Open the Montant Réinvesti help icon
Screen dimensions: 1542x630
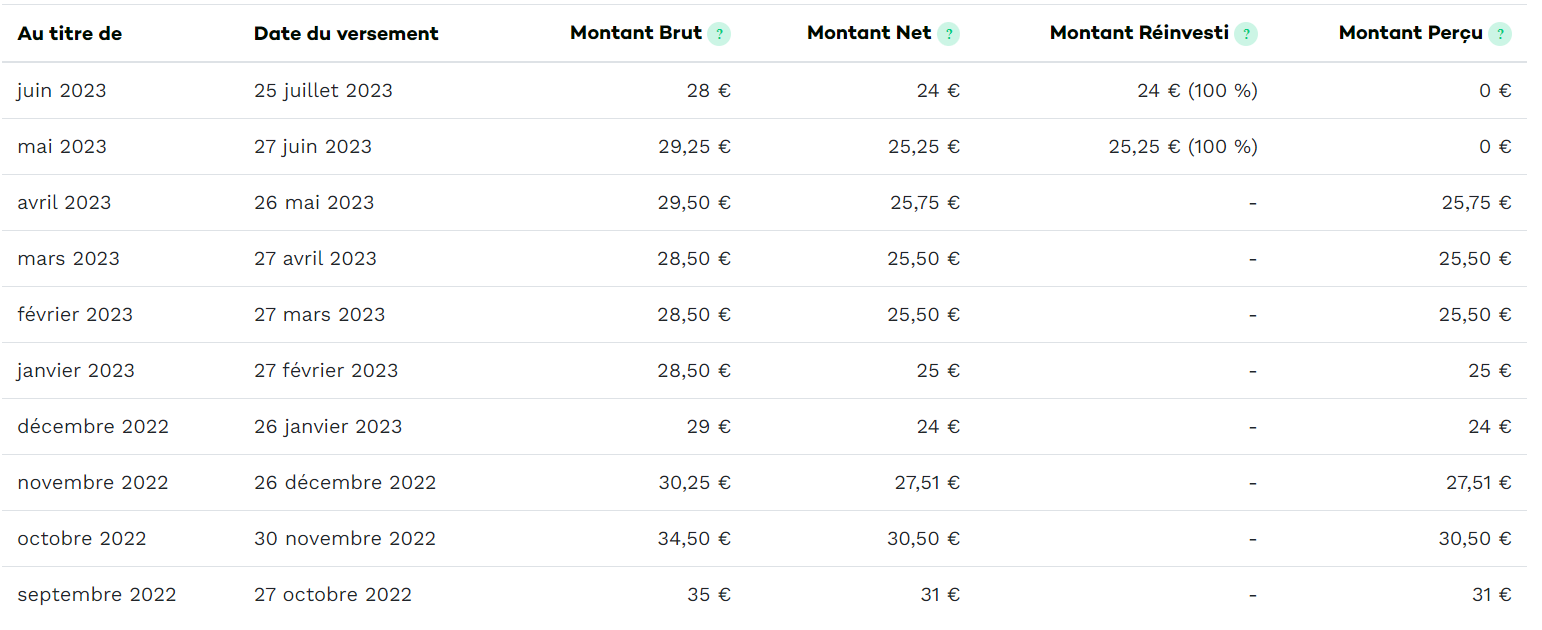click(1246, 34)
